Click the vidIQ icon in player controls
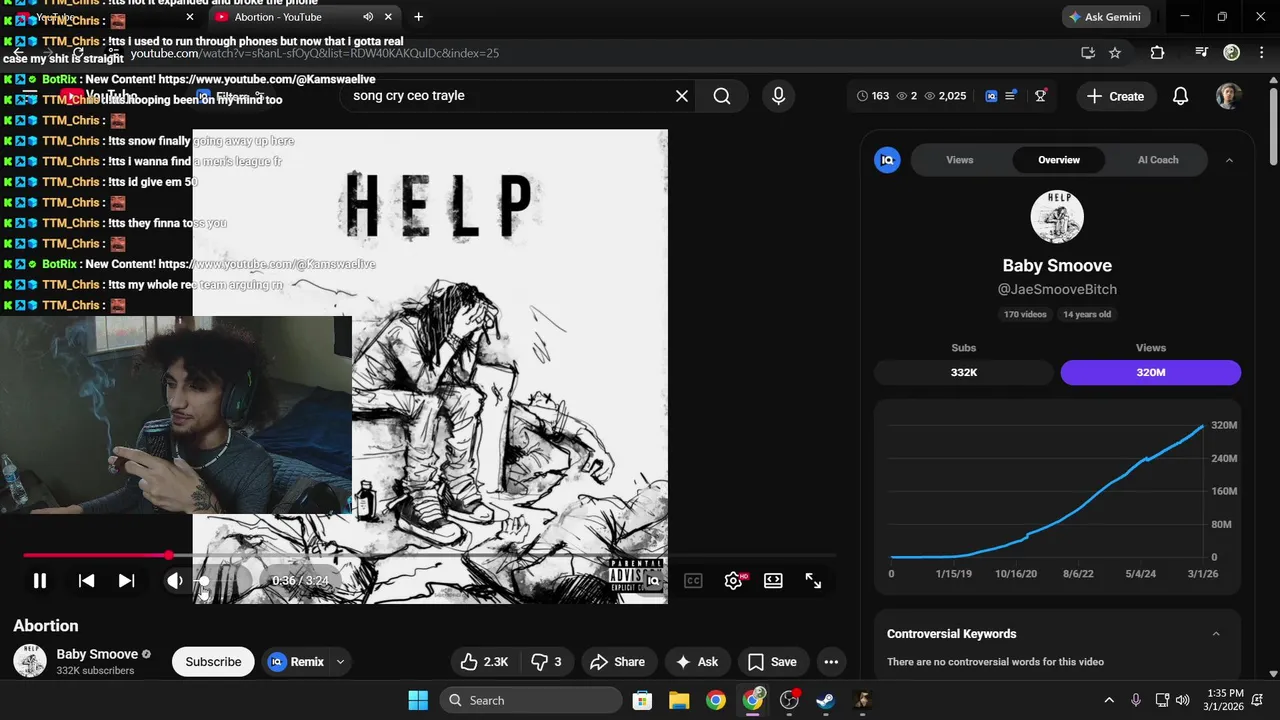This screenshot has width=1280, height=720. 653,581
